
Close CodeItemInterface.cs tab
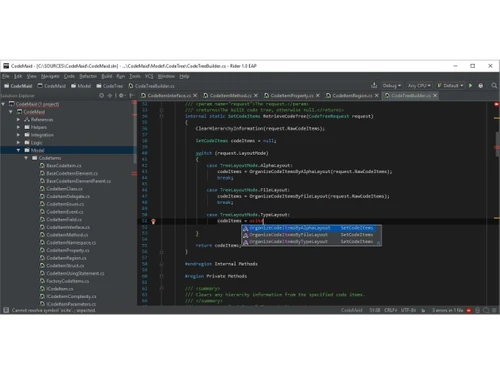[195, 95]
